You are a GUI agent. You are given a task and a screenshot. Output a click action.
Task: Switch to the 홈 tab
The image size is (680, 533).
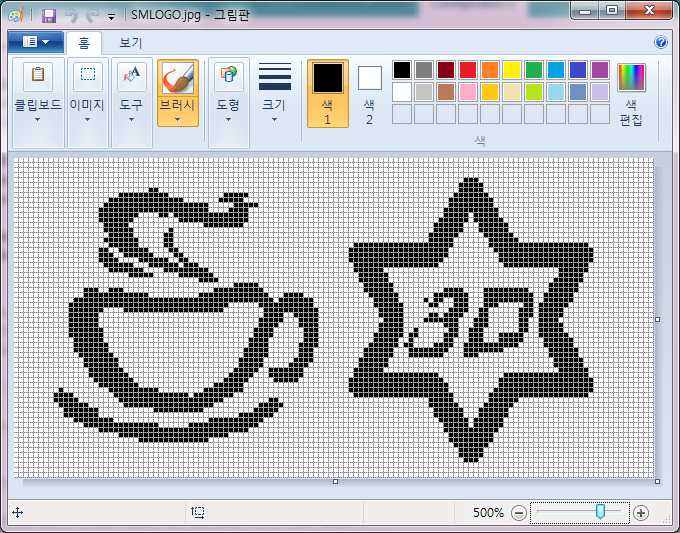point(84,43)
